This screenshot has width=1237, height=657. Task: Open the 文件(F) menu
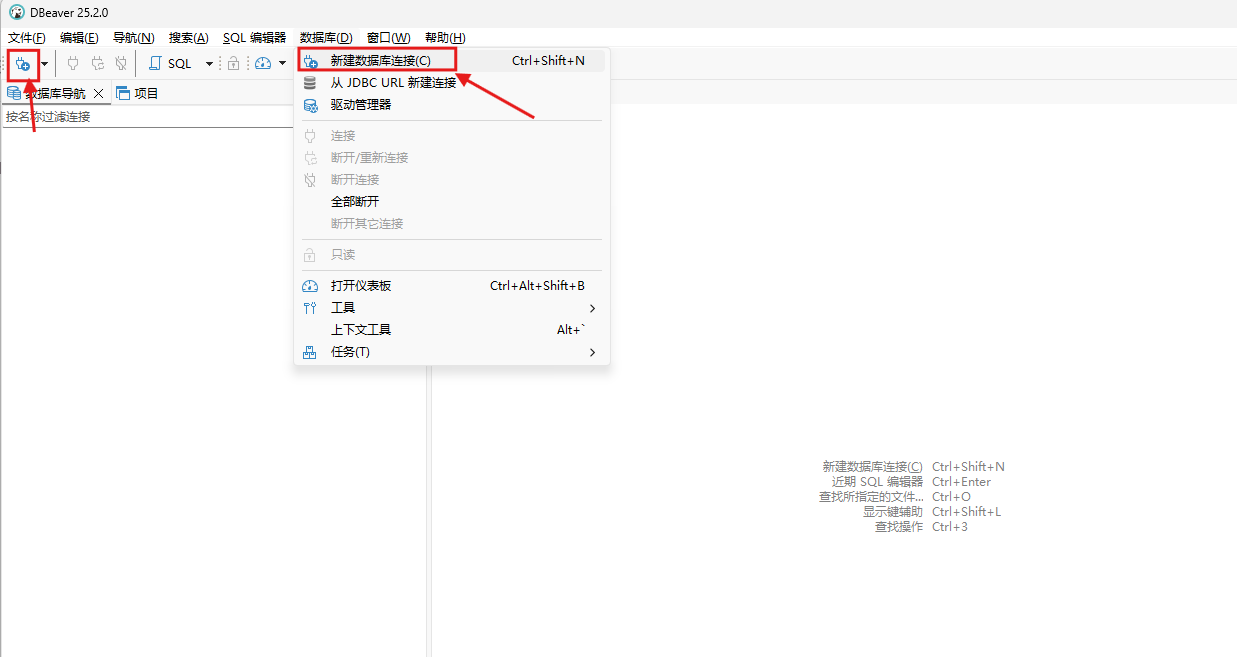click(27, 38)
